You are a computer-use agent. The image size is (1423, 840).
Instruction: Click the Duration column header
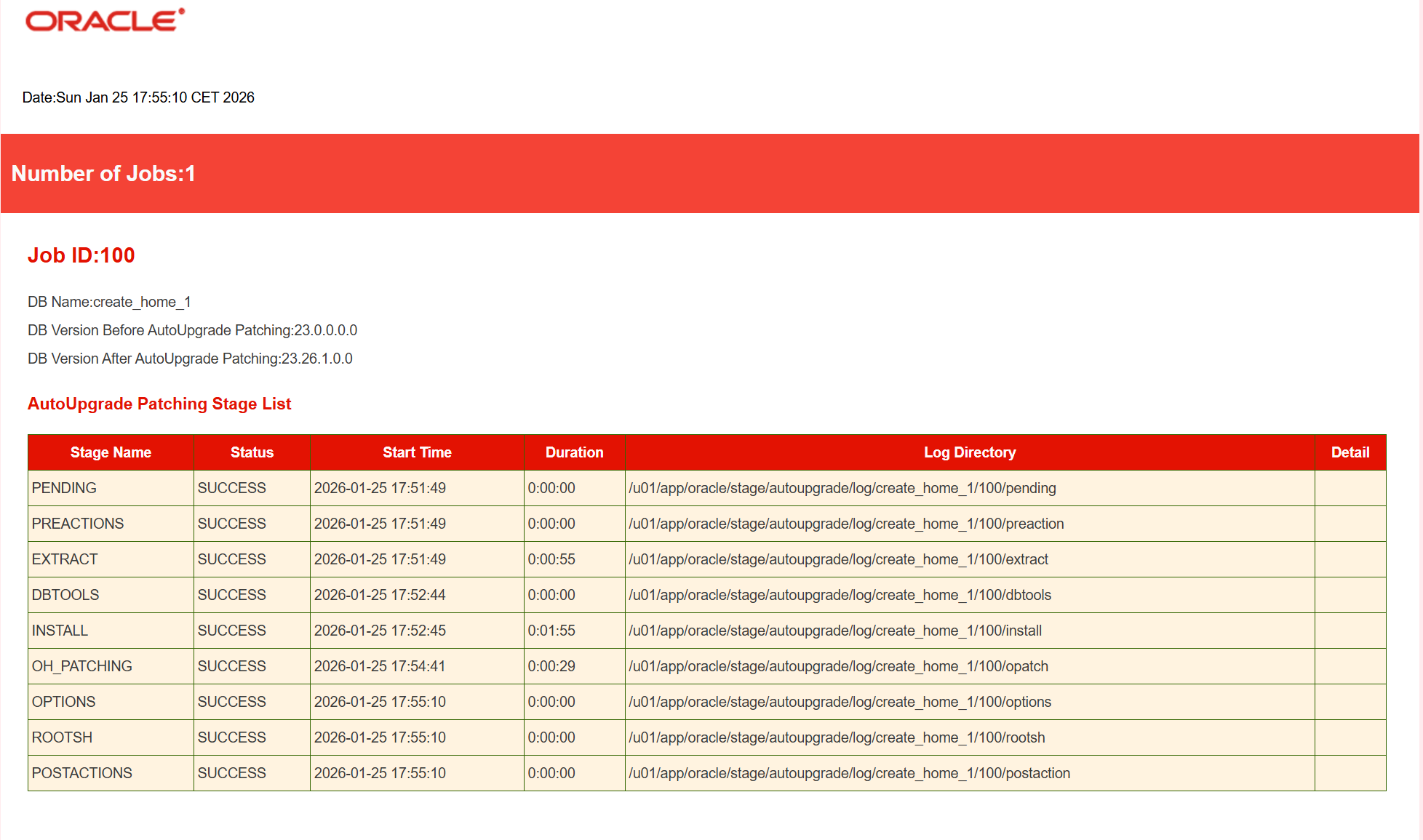click(574, 452)
